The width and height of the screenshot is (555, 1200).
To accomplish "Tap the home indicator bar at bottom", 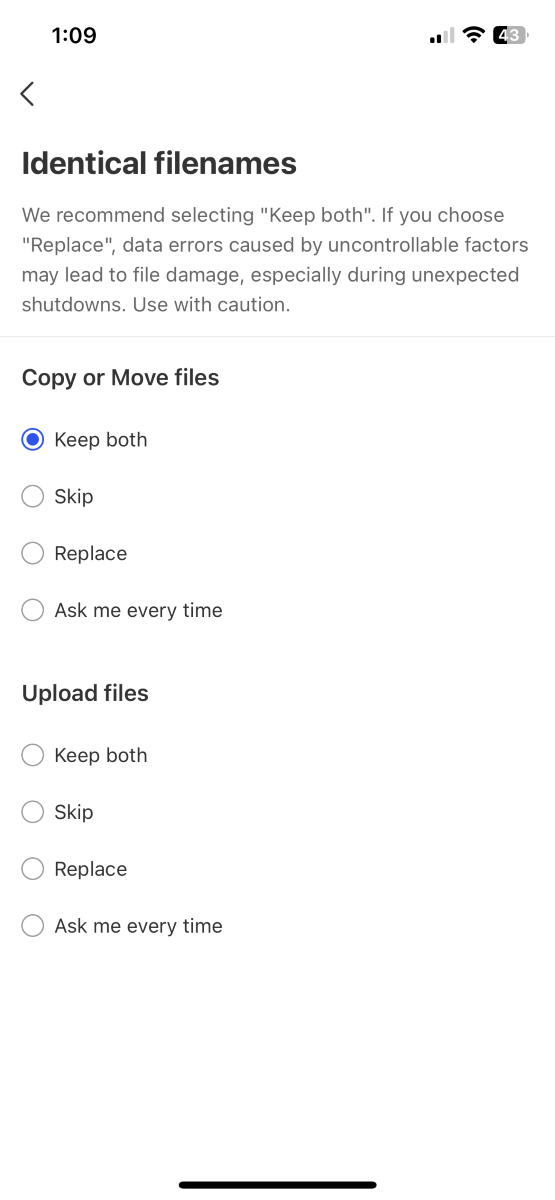I will click(x=278, y=1185).
